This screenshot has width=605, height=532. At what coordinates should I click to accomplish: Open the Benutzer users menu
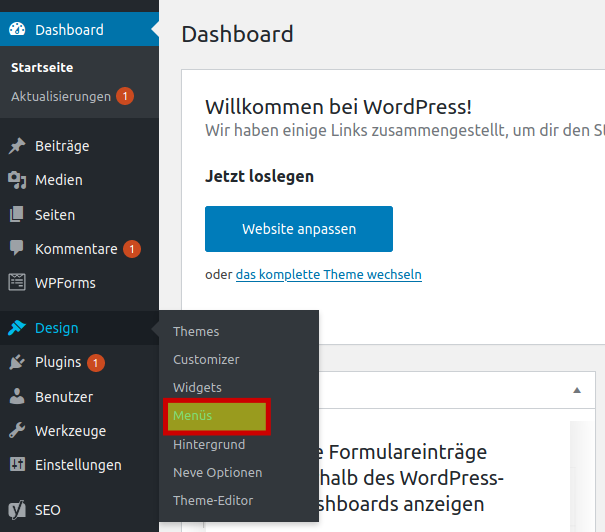(x=79, y=397)
